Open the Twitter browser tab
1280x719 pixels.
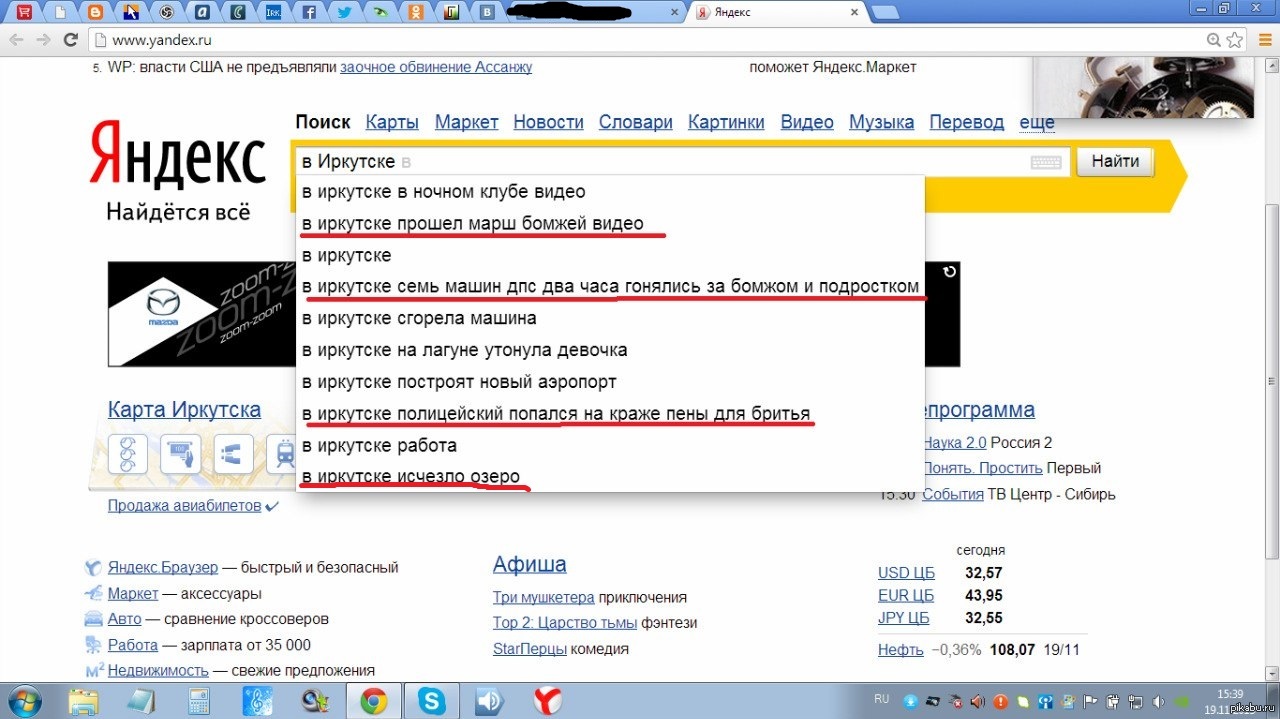(x=343, y=13)
